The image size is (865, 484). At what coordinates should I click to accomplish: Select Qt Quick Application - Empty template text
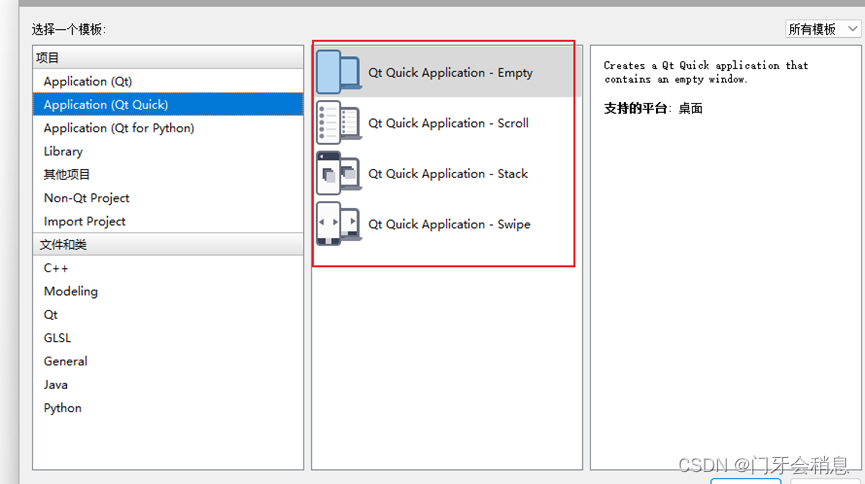click(450, 72)
